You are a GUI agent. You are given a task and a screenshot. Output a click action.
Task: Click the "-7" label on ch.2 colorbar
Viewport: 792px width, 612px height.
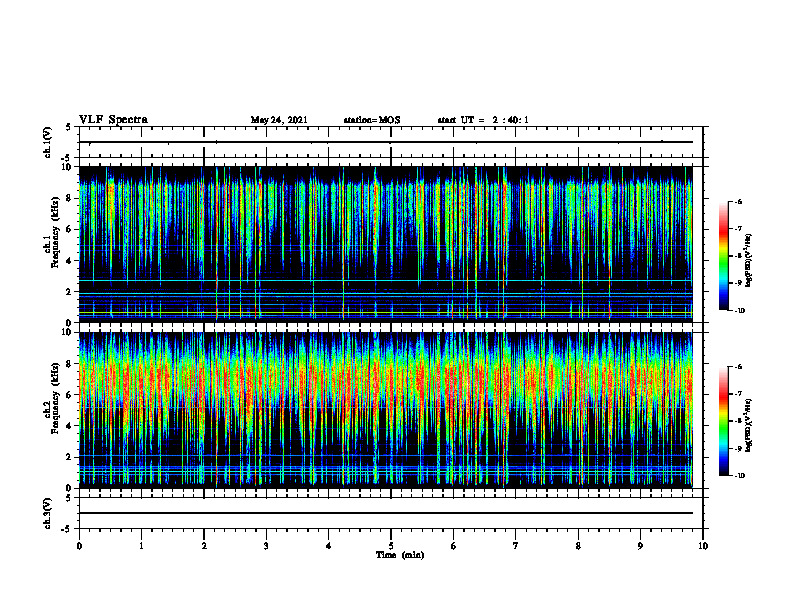tap(738, 394)
